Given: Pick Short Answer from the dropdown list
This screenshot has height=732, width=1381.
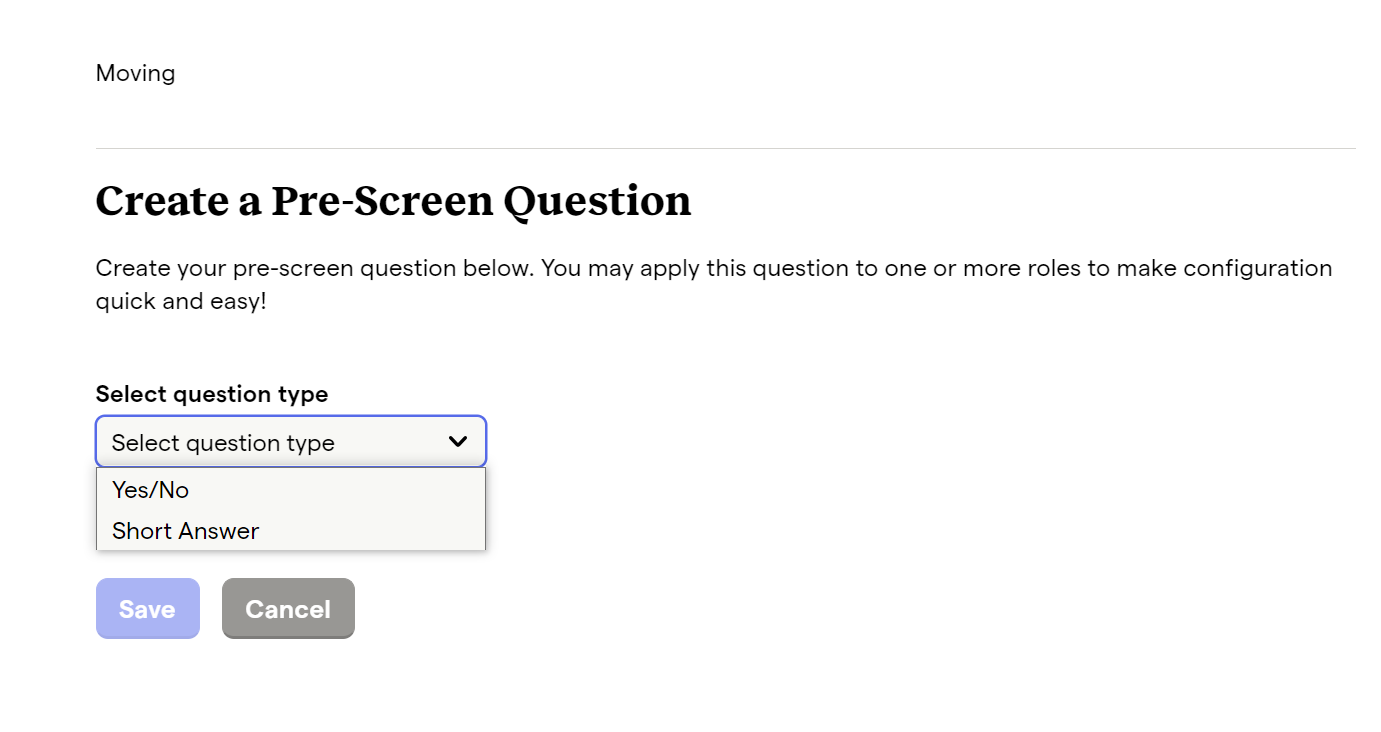Looking at the screenshot, I should 291,531.
